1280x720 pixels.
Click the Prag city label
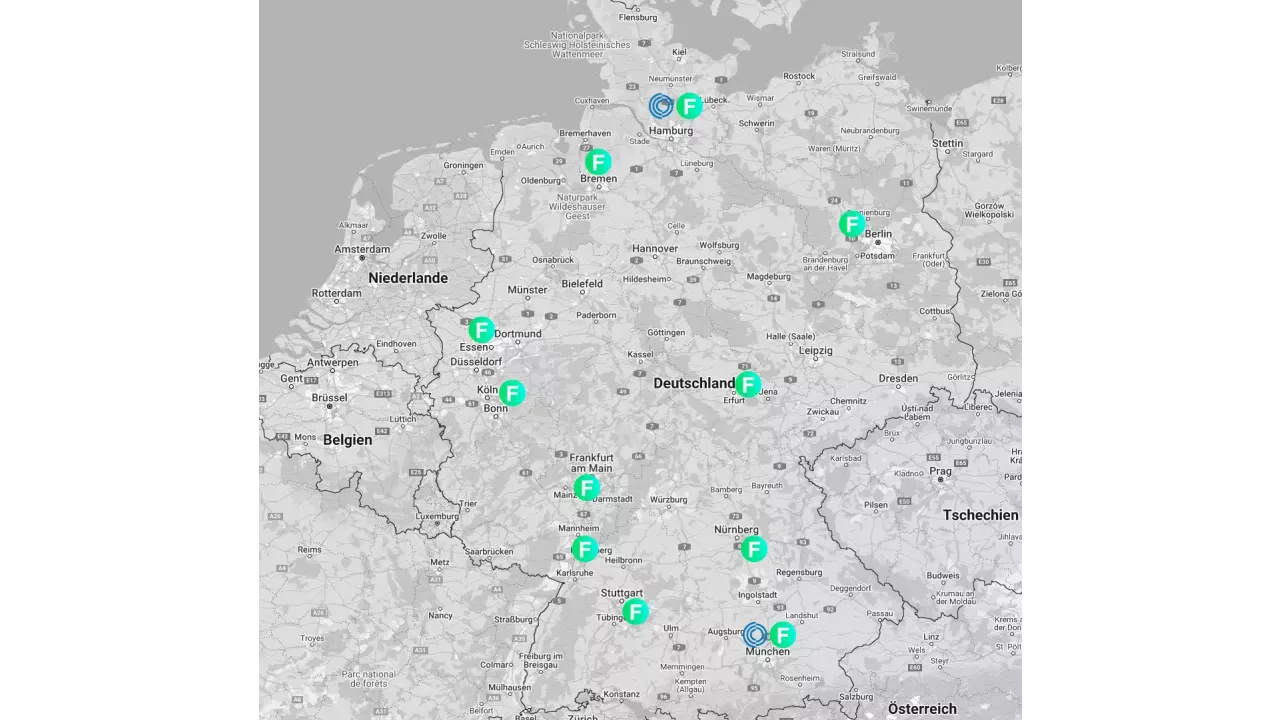[x=940, y=471]
